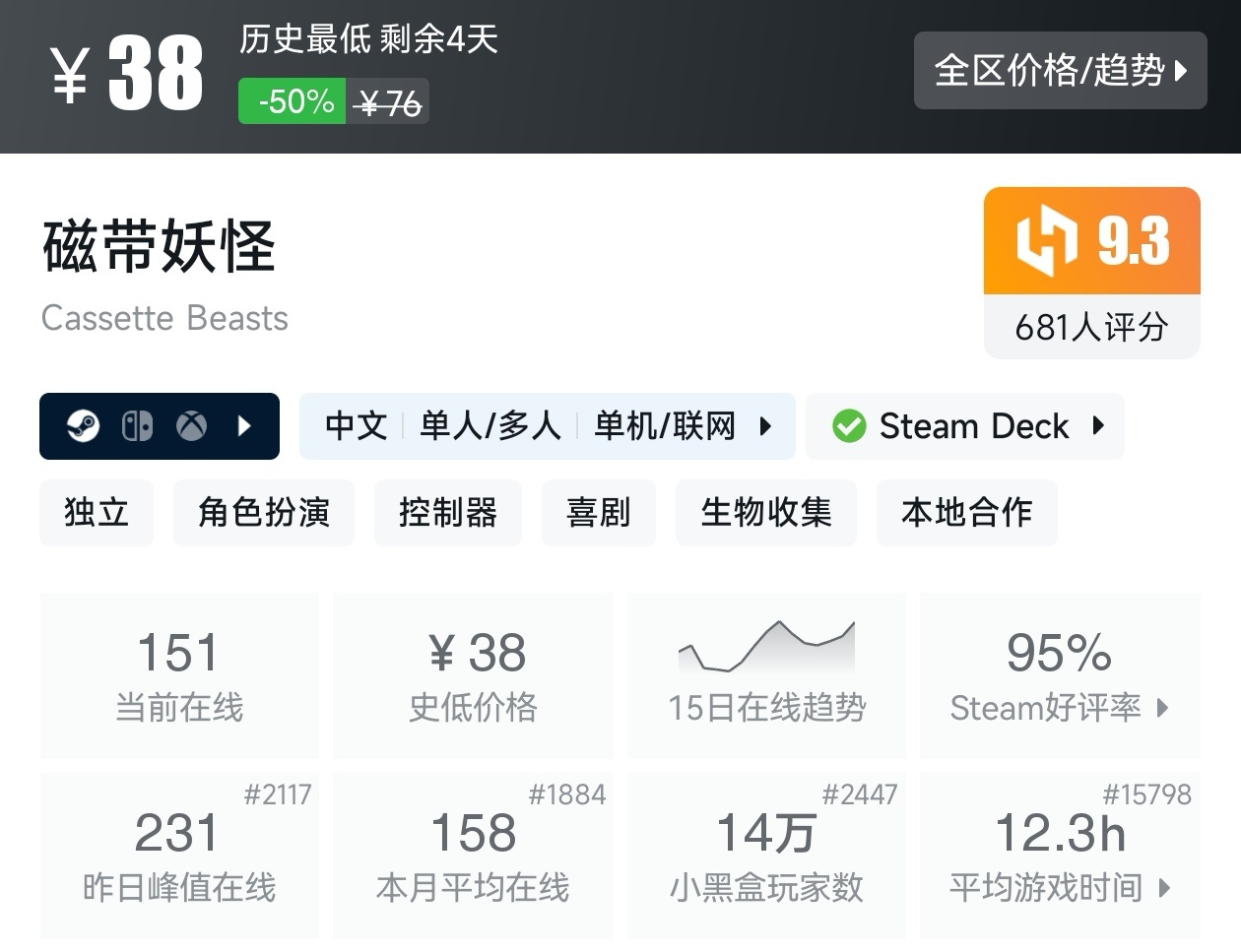Click the 昨日峰值在线 ranking #2117 stat card
This screenshot has width=1241, height=952.
179,855
